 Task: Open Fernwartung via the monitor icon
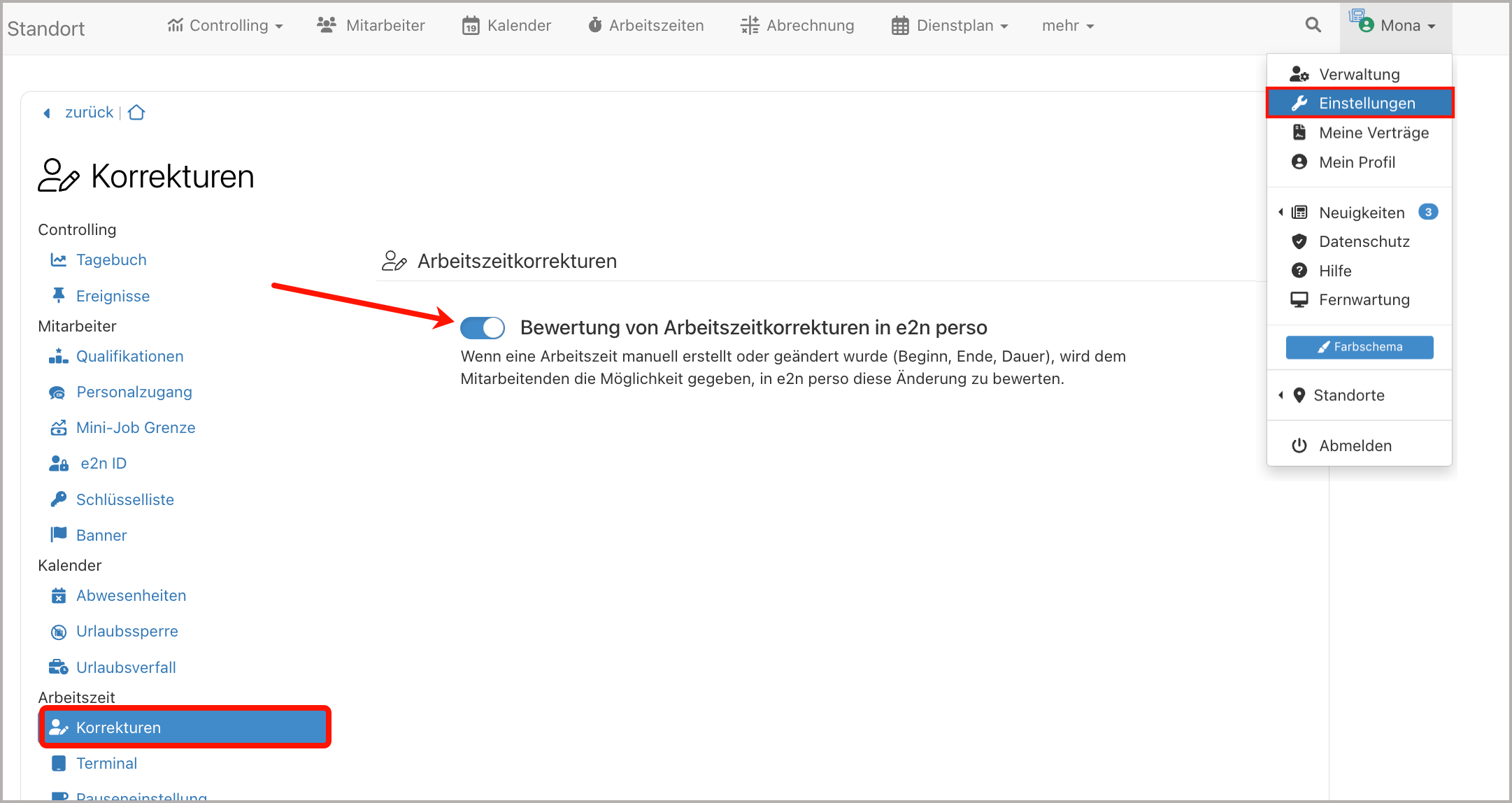click(1299, 299)
